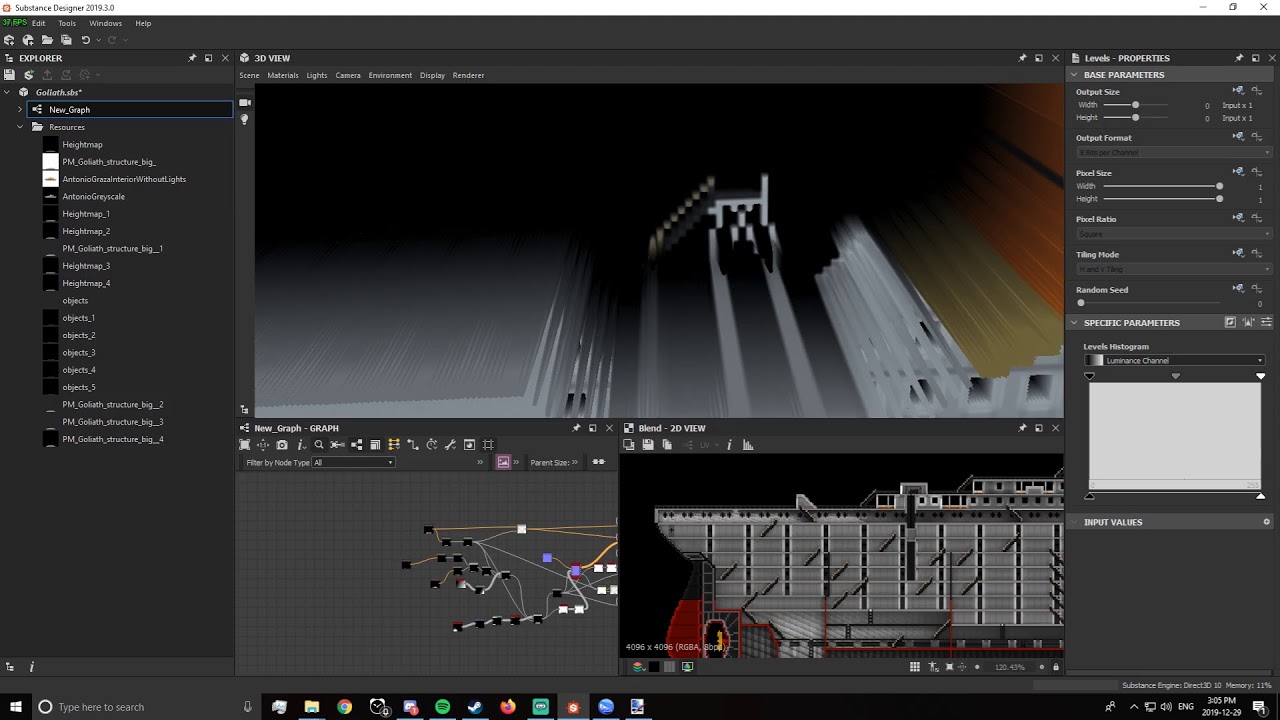Image resolution: width=1280 pixels, height=720 pixels.
Task: Click the info icon in 2D view toolbar
Action: 729,445
